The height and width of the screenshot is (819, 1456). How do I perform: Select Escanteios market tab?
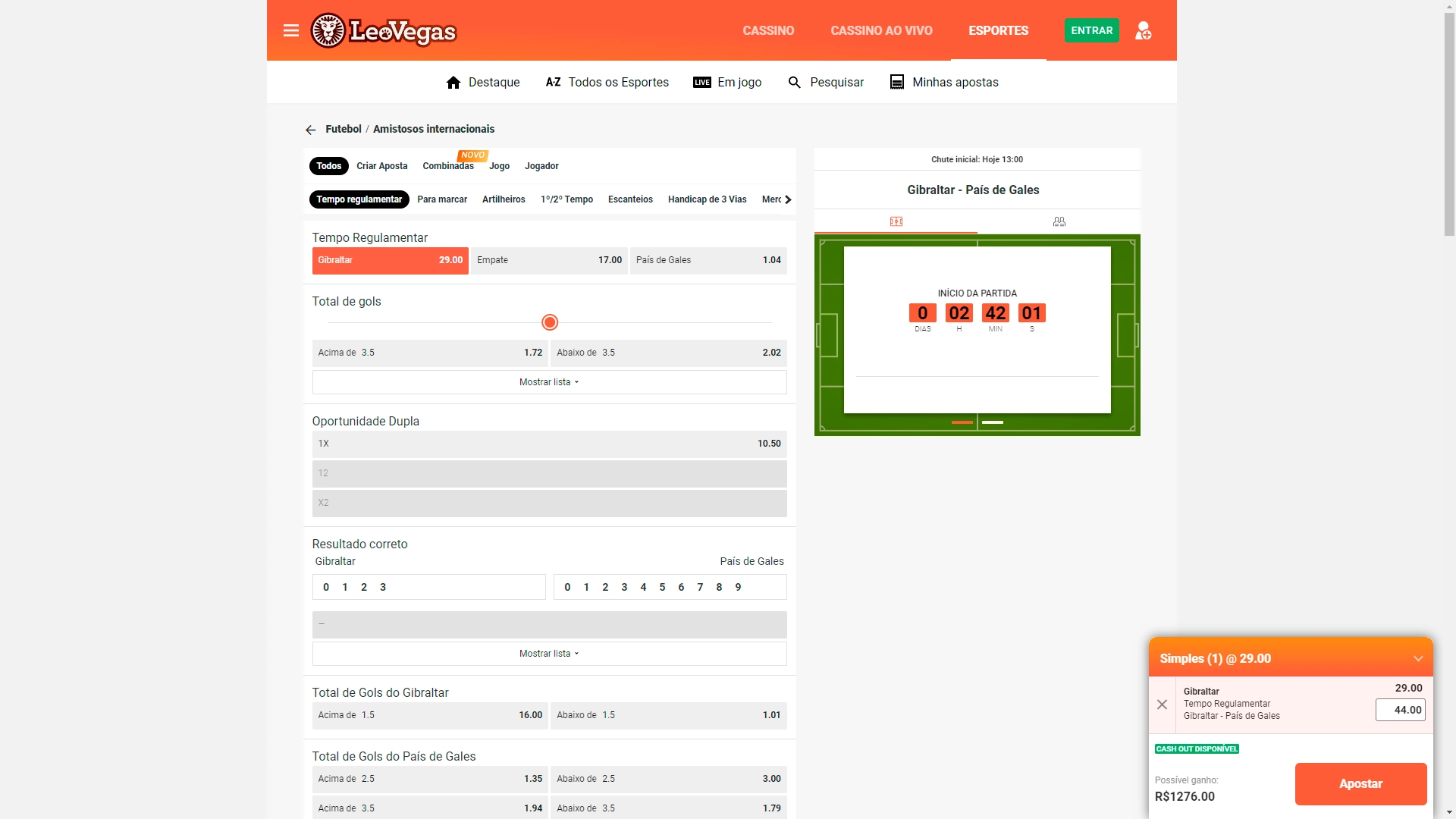click(x=630, y=199)
